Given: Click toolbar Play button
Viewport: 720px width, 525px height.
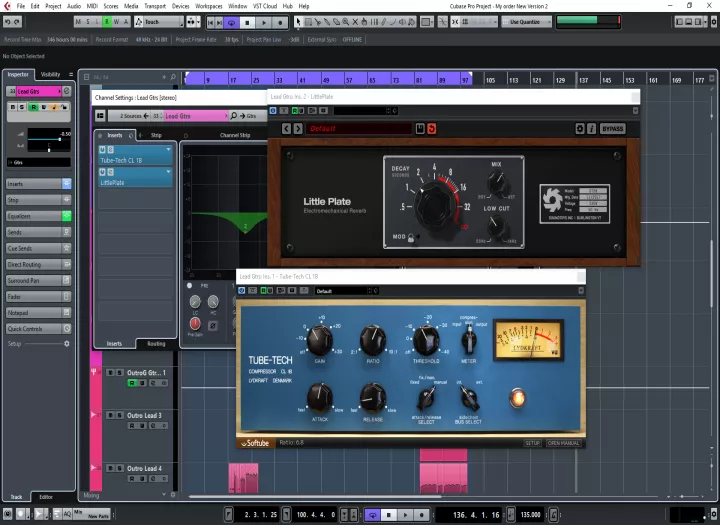Looking at the screenshot, I should [264, 22].
